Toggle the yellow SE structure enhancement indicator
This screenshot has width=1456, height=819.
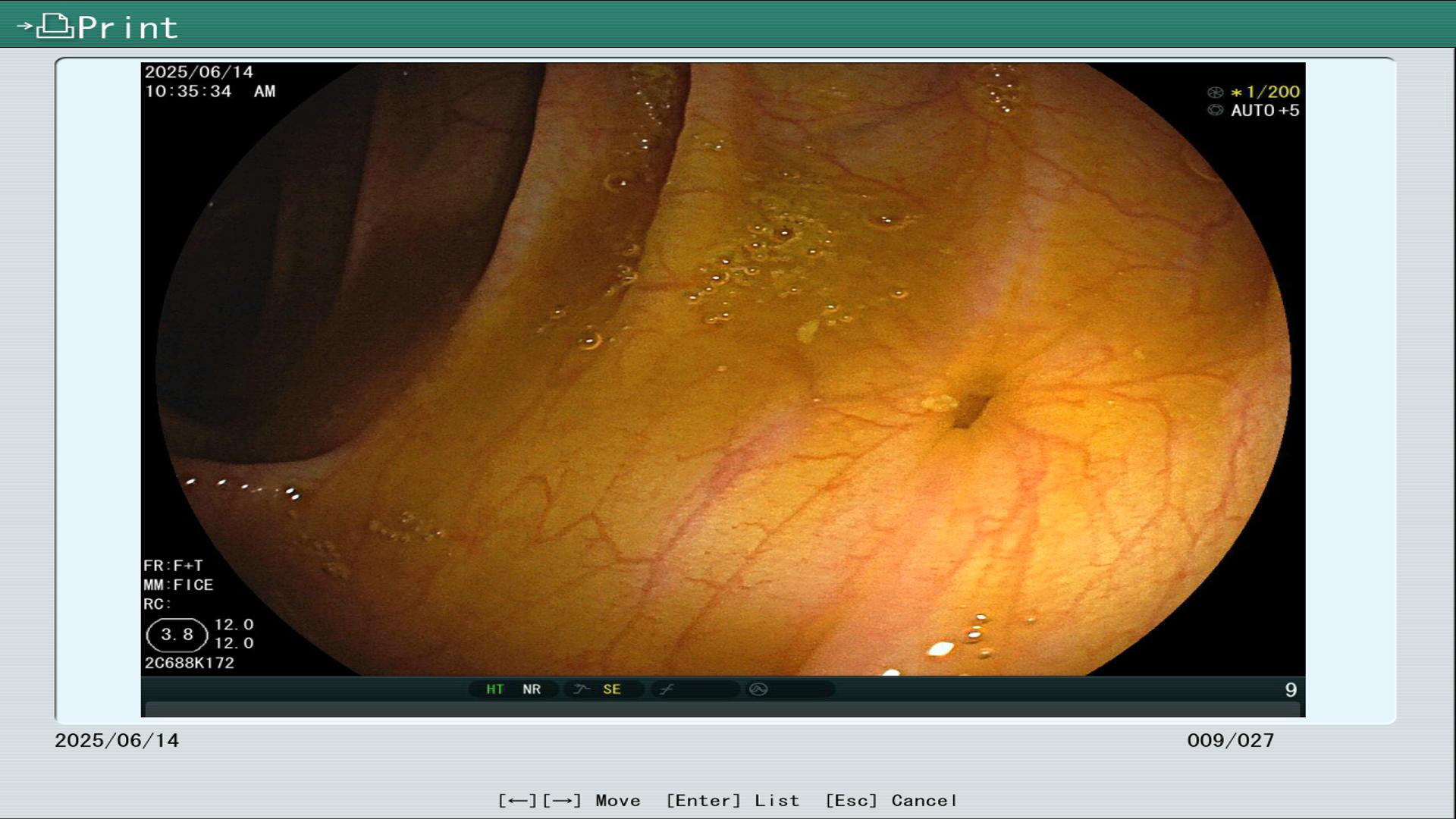[612, 689]
